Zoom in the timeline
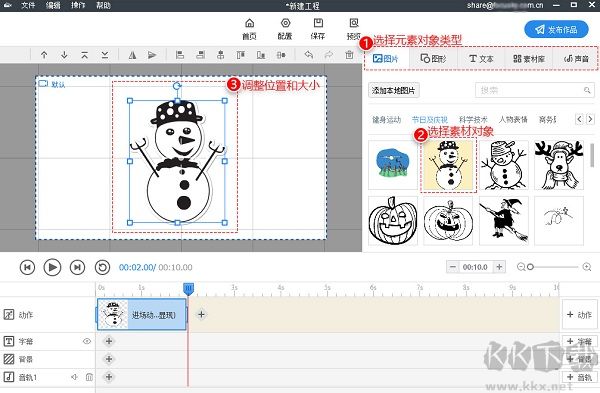This screenshot has width=600, height=393. coord(587,267)
